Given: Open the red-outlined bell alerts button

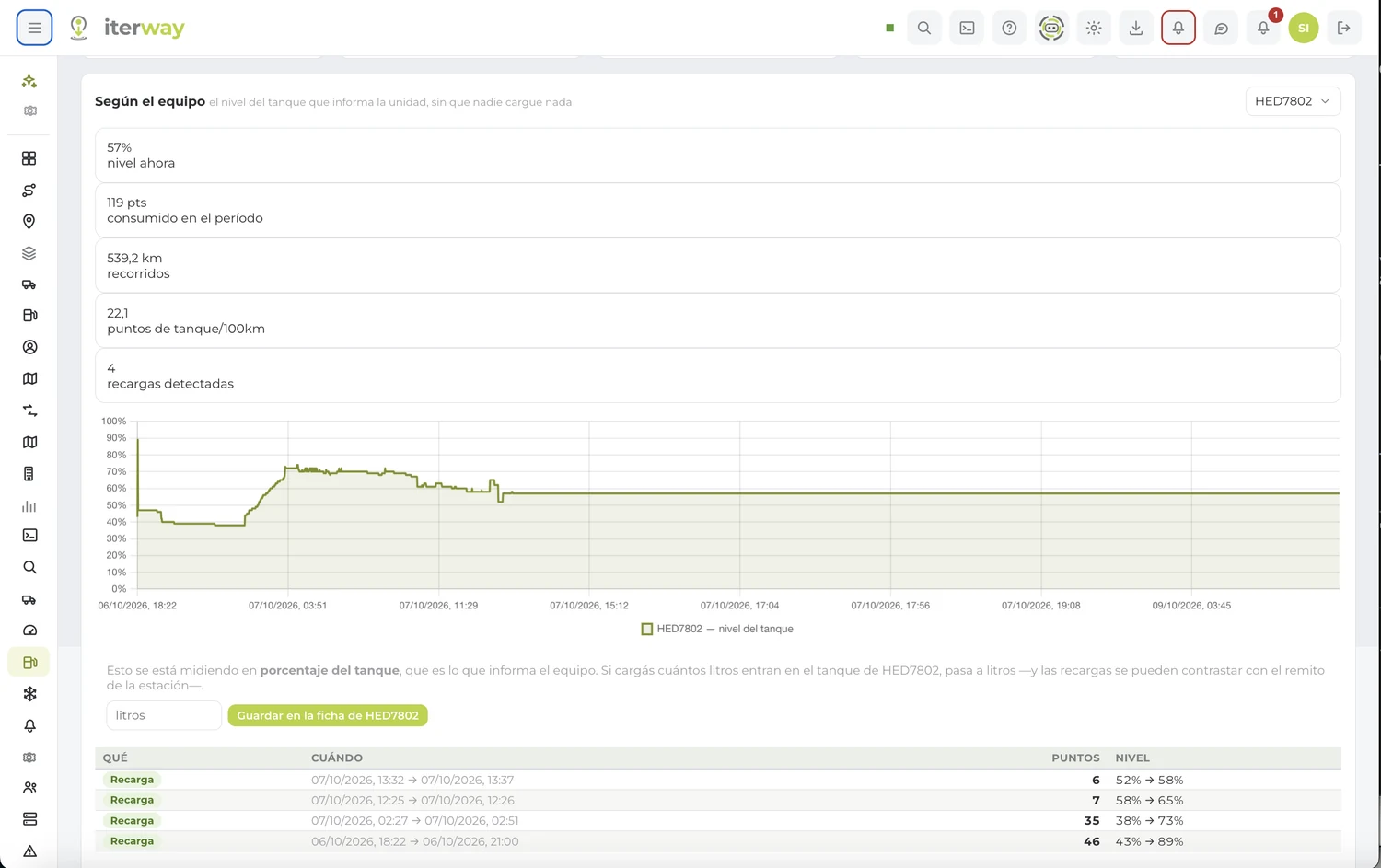Looking at the screenshot, I should point(1178,28).
